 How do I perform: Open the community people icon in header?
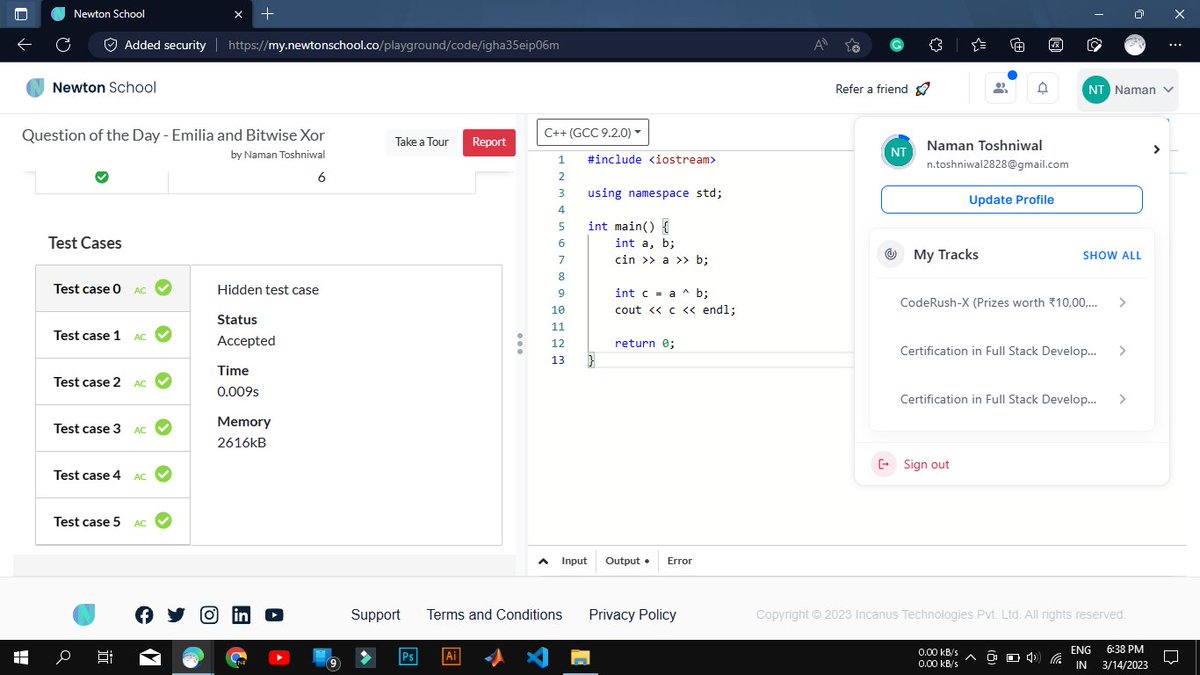point(1000,89)
